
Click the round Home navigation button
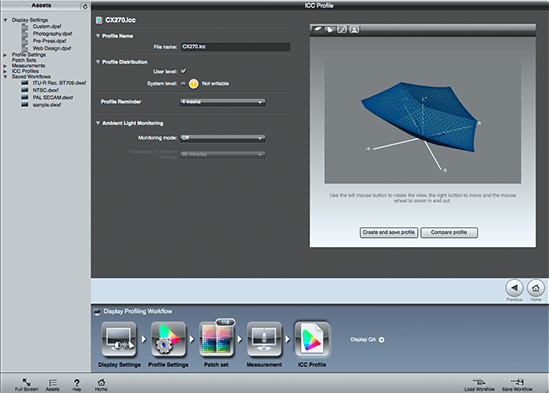pos(536,288)
